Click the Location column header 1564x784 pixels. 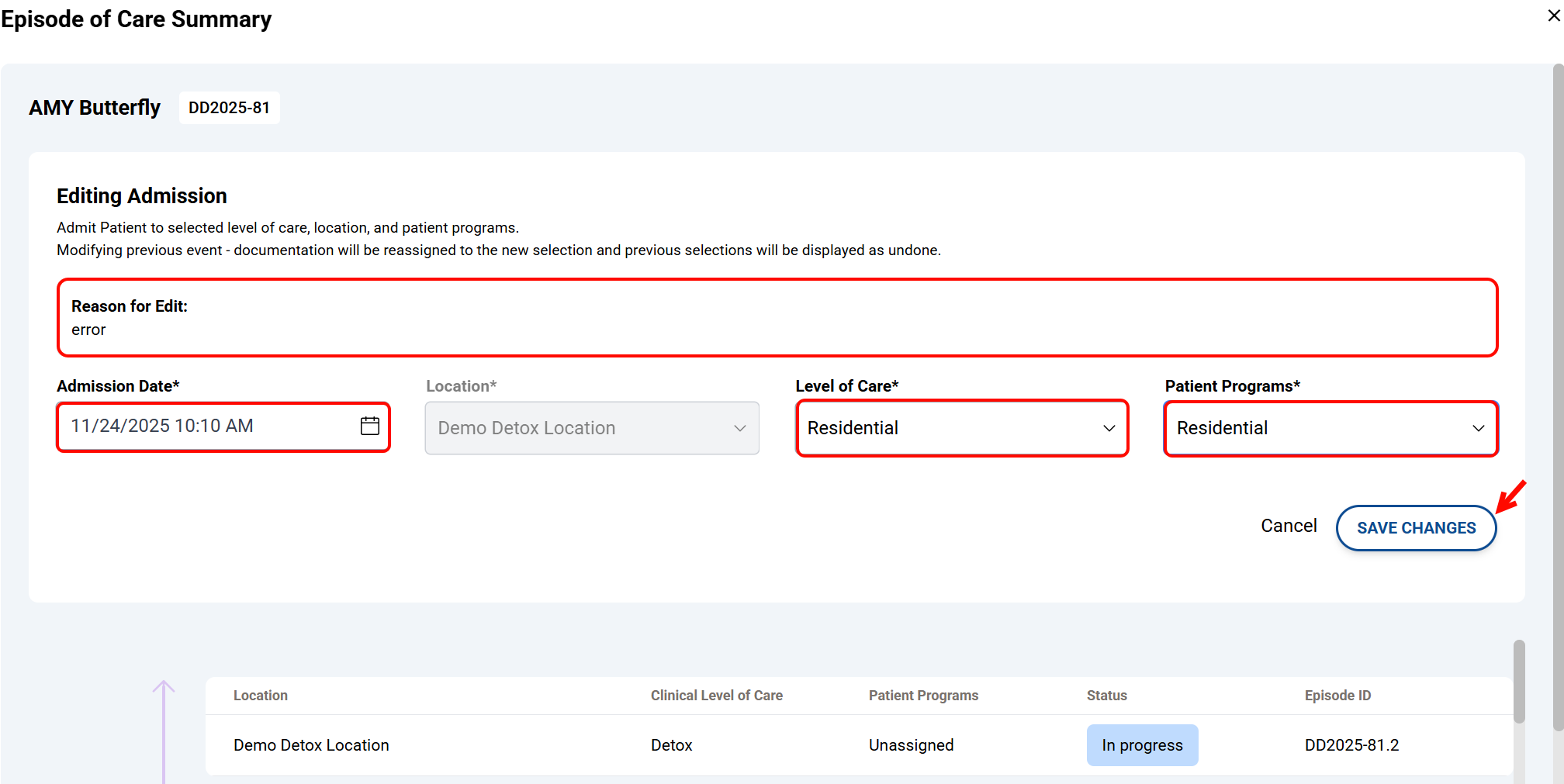tap(261, 696)
